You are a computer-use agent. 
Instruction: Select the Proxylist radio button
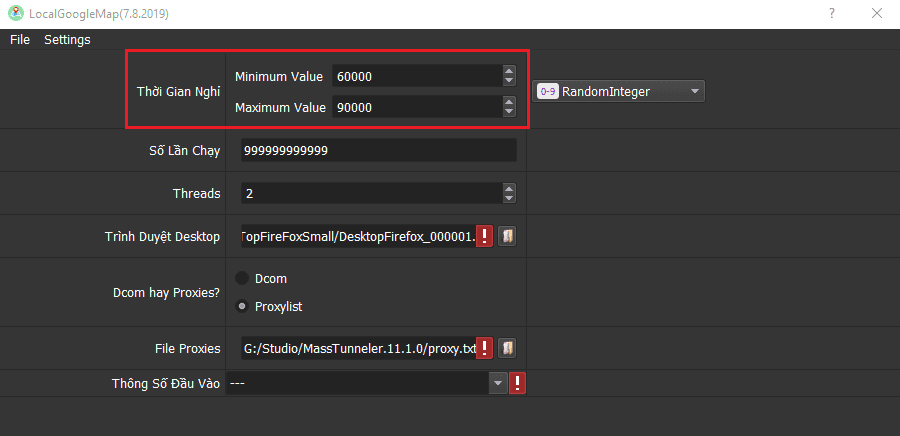coord(242,306)
